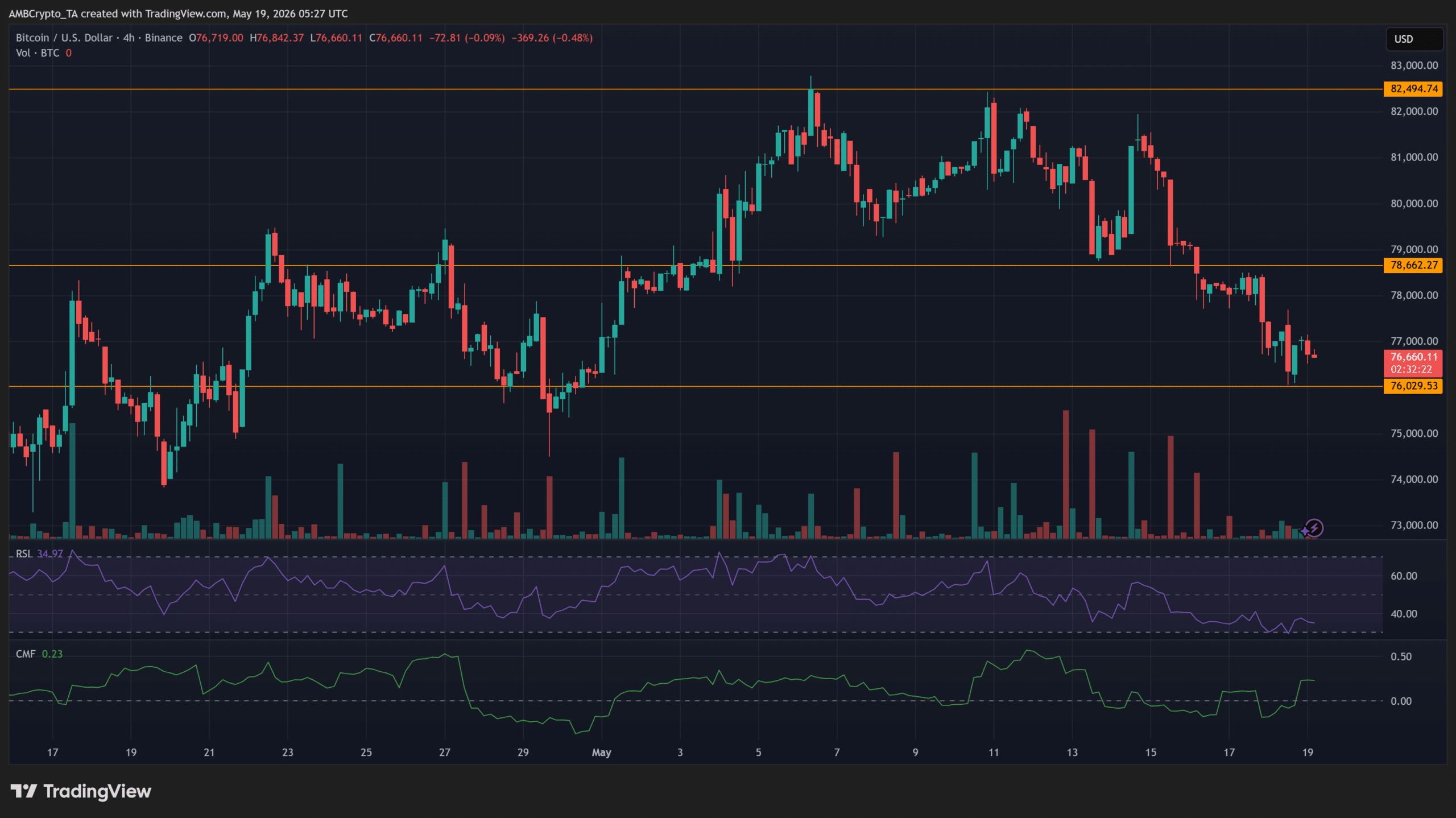The width and height of the screenshot is (1456, 818).
Task: Click the May label on time axis
Action: tap(601, 752)
